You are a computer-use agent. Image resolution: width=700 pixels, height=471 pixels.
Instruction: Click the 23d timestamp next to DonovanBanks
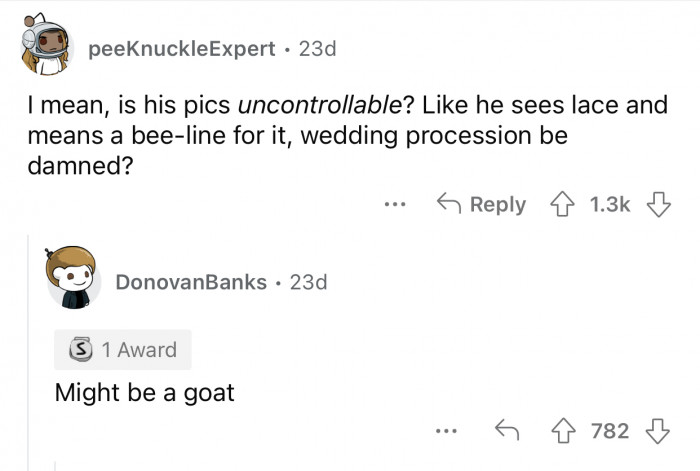coord(308,282)
